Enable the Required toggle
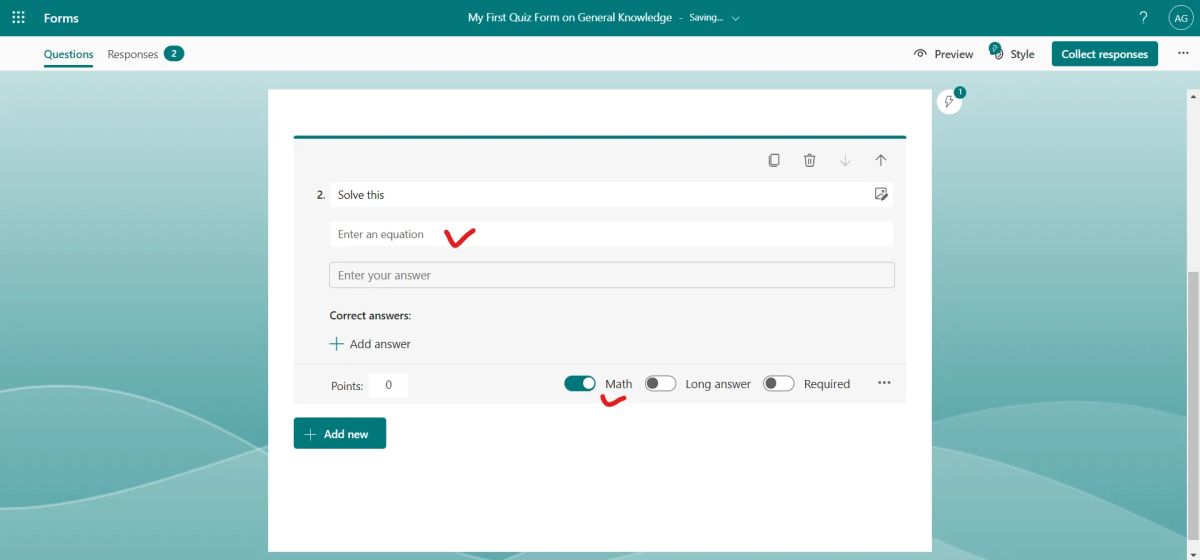Viewport: 1200px width, 560px height. [779, 383]
